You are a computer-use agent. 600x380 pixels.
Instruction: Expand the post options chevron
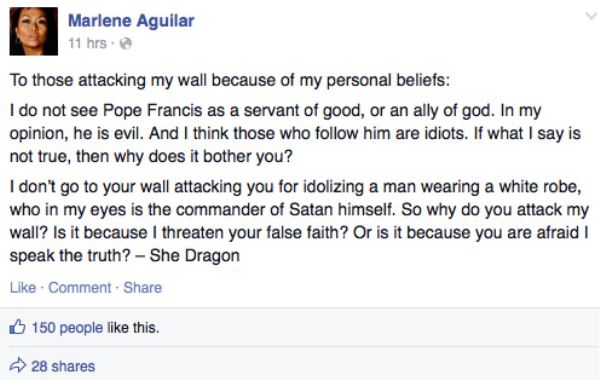pyautogui.click(x=592, y=16)
